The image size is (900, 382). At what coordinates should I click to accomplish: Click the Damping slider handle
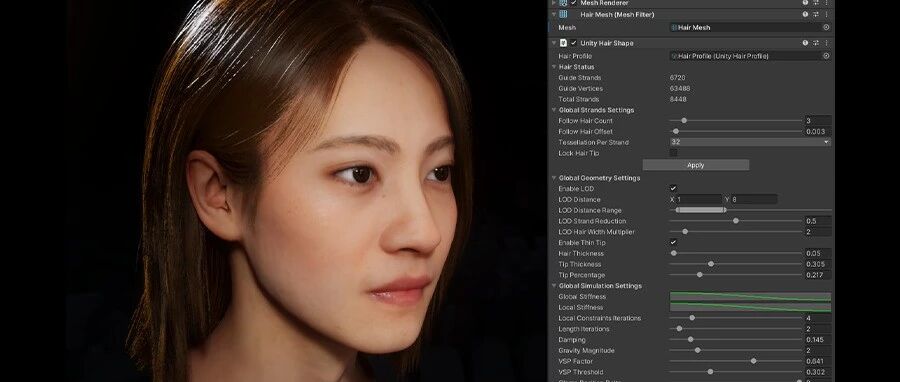[x=690, y=340]
